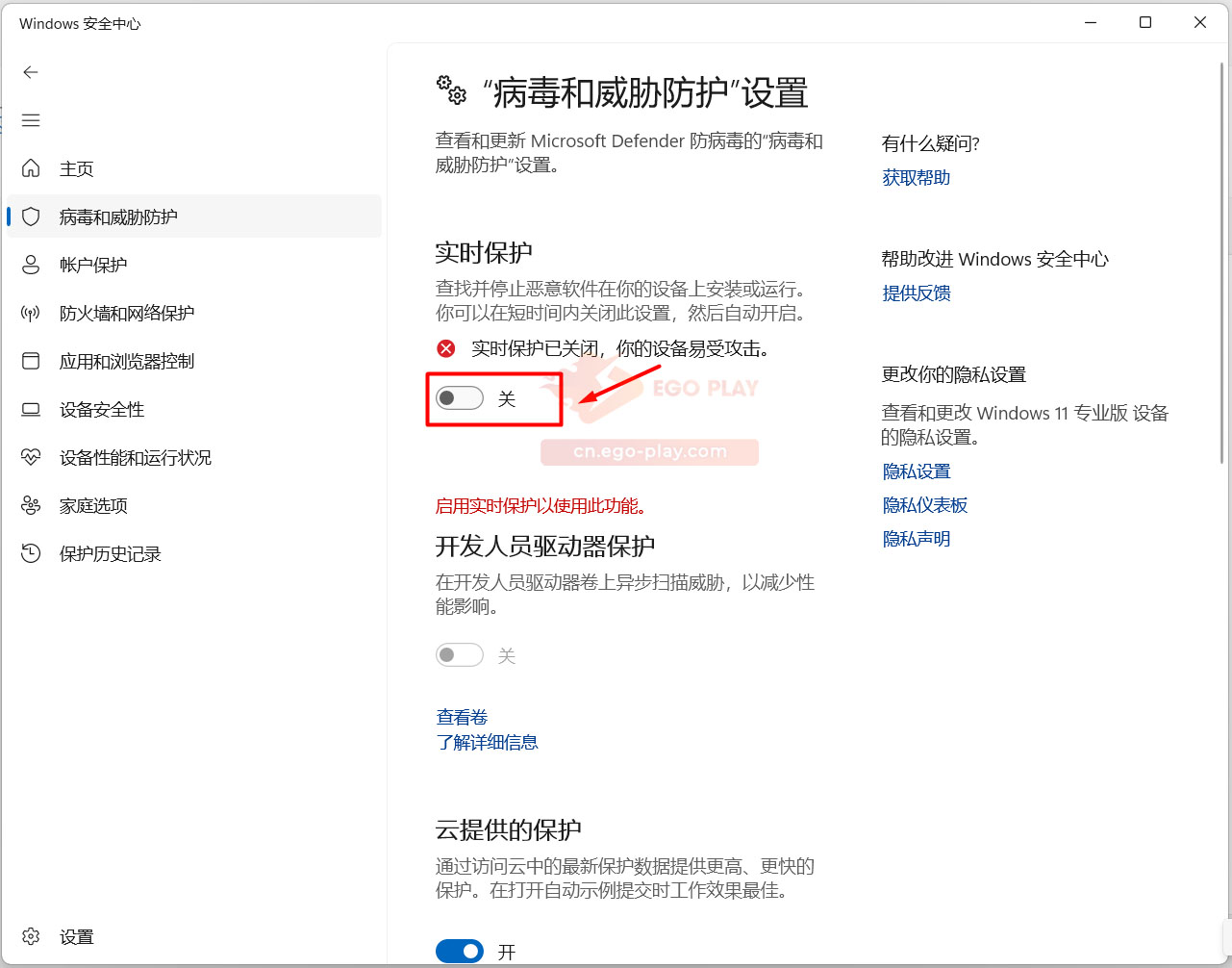Maximize the Windows 安全中心 window
The image size is (1232, 968).
tap(1145, 22)
